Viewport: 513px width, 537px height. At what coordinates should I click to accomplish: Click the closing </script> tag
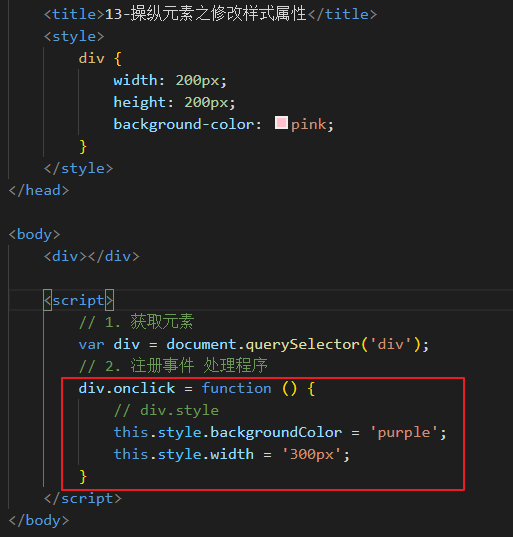83,498
